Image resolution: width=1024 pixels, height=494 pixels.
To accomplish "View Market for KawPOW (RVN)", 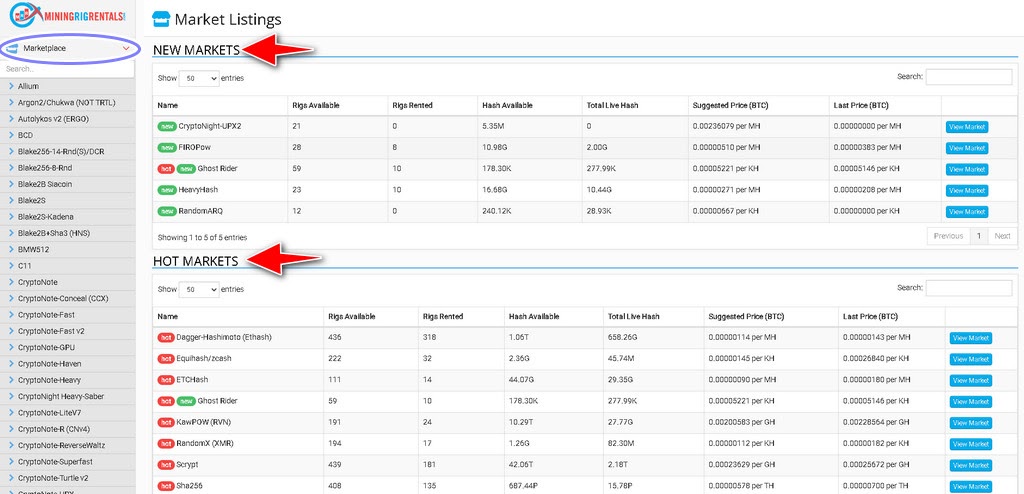I will pos(970,423).
